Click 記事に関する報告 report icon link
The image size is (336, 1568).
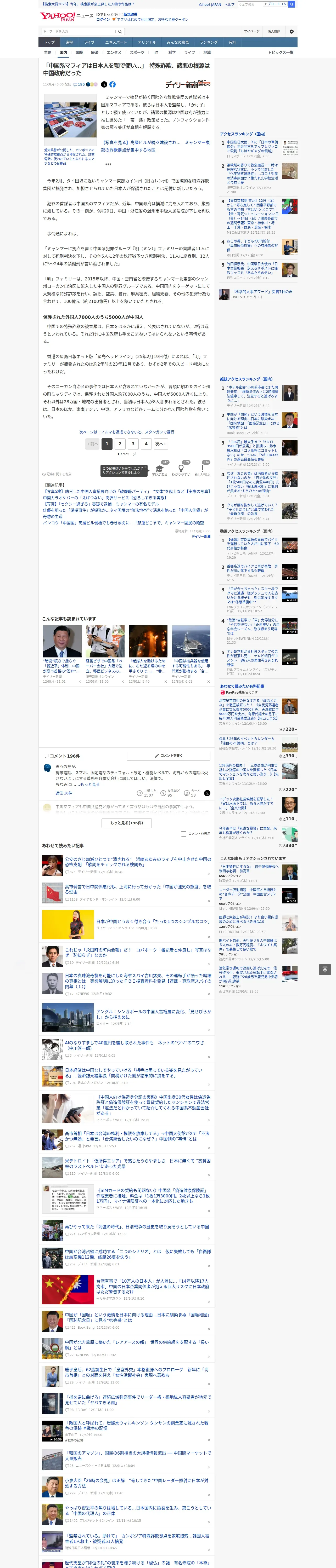click(x=57, y=474)
